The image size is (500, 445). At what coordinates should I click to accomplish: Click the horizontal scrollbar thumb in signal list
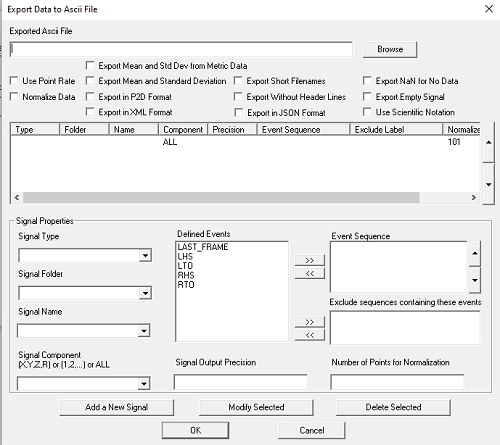[x=221, y=197]
